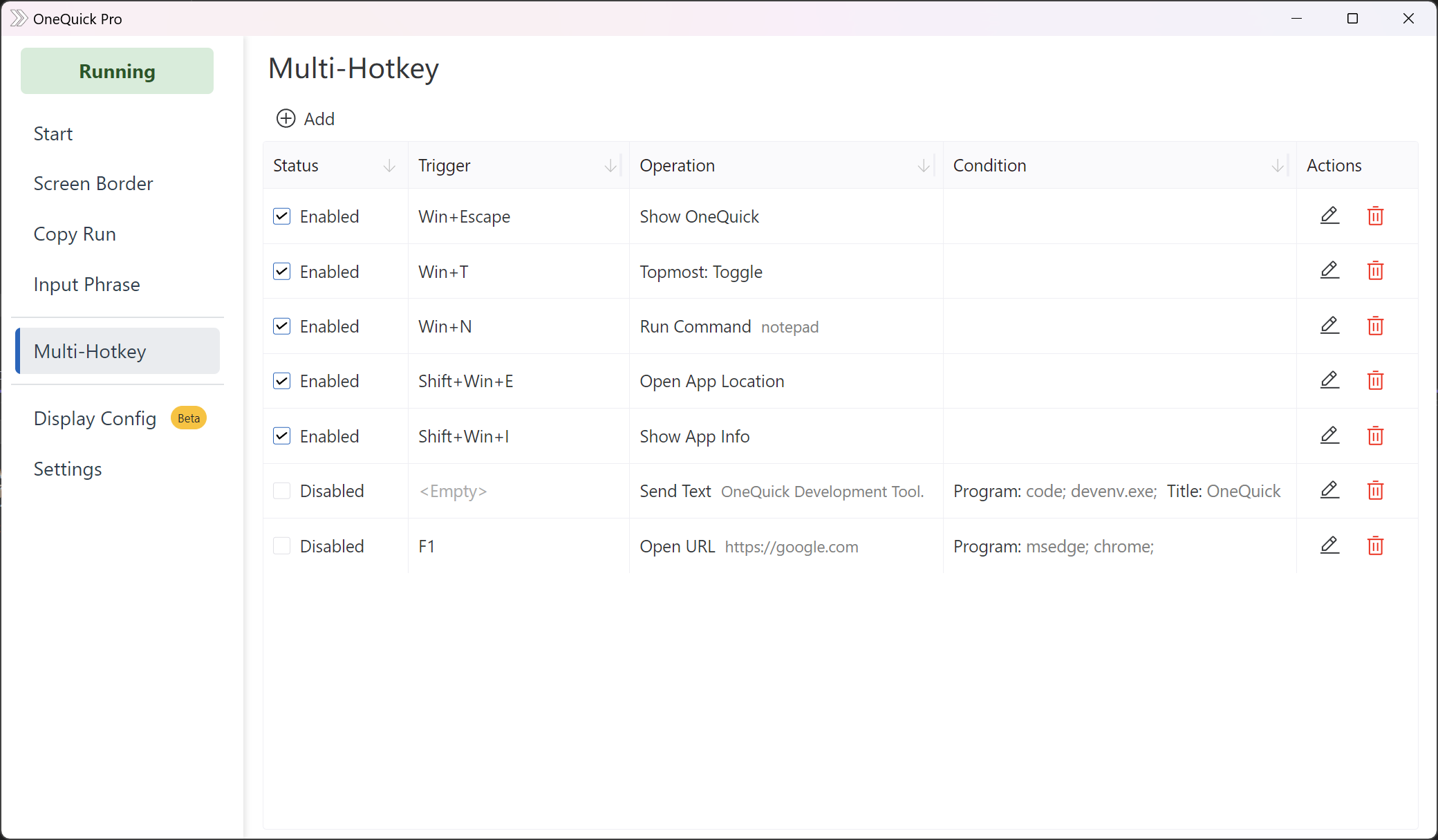The height and width of the screenshot is (840, 1438).
Task: Delete the Shift+Win+E Open App Location hotkey
Action: [x=1375, y=381]
